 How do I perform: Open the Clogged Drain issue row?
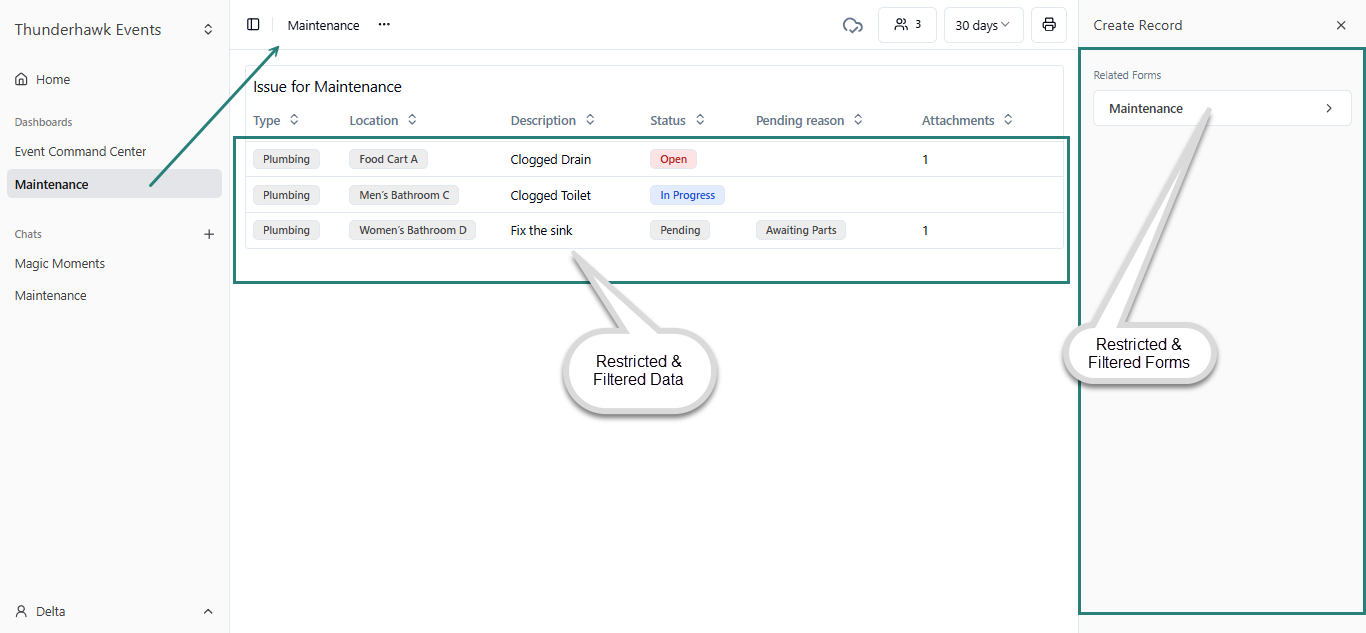tap(550, 159)
